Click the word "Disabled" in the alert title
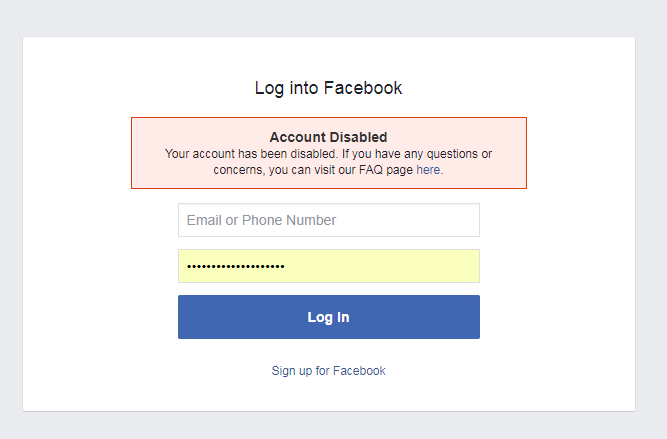The image size is (667, 439). pyautogui.click(x=359, y=137)
